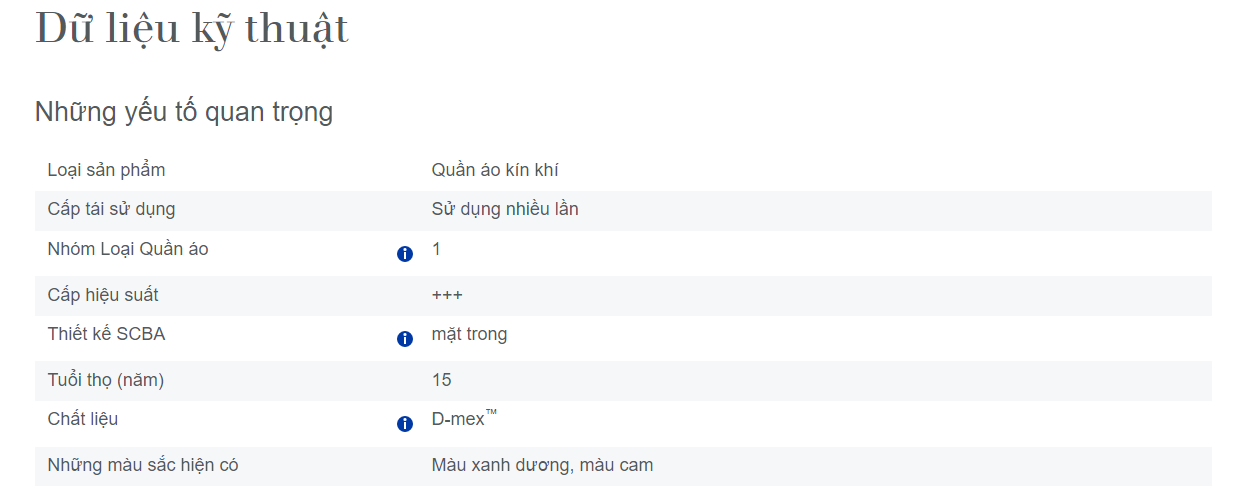Click the info icon beside Nhóm Loại Quần áo
This screenshot has height=494, width=1237.
[x=405, y=254]
